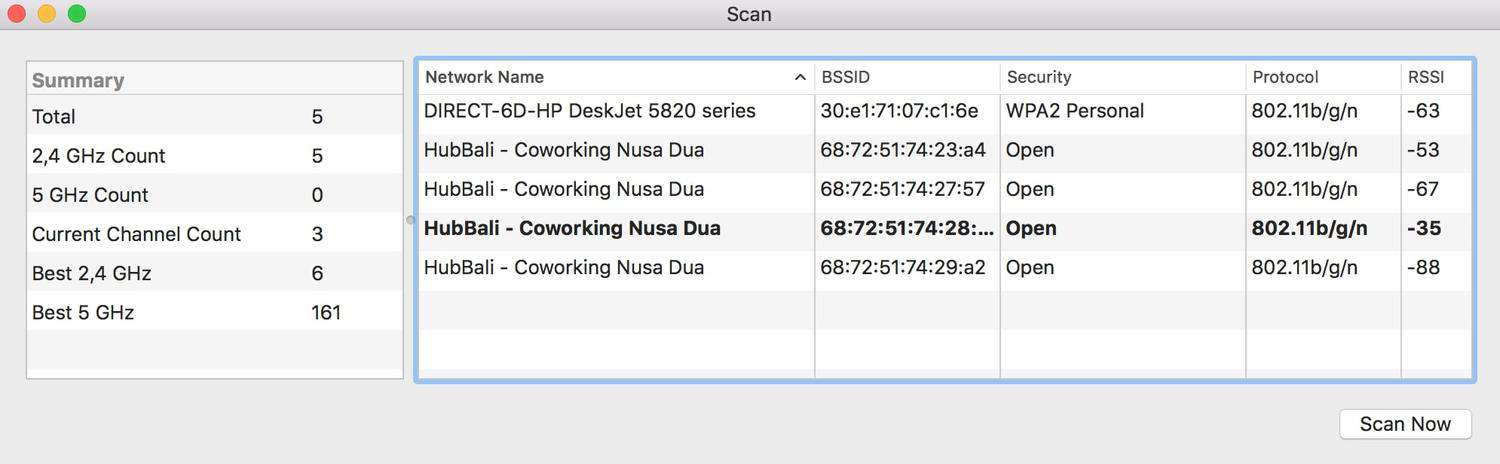Sort networks by BSSID column
1500x464 pixels.
pos(907,77)
